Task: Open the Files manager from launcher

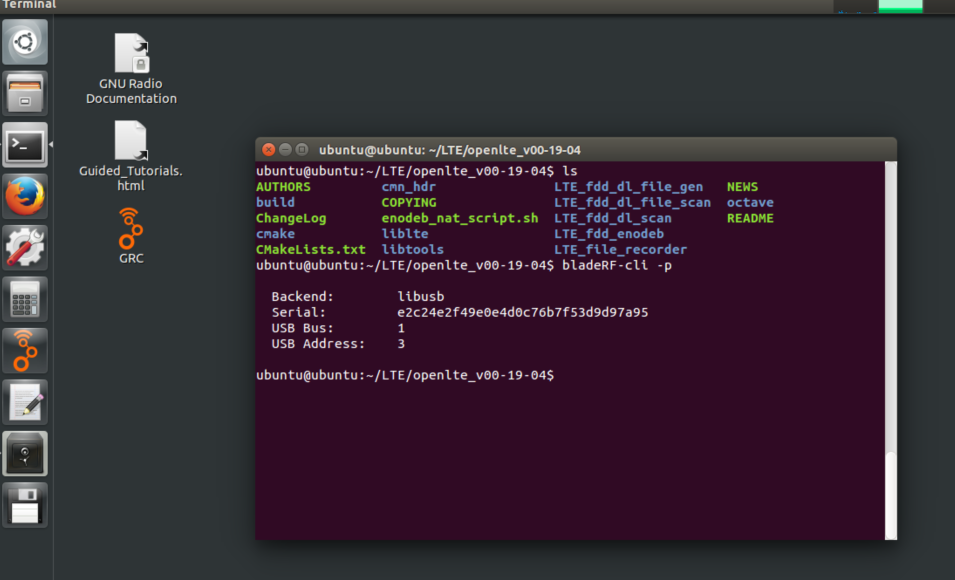Action: coord(25,94)
